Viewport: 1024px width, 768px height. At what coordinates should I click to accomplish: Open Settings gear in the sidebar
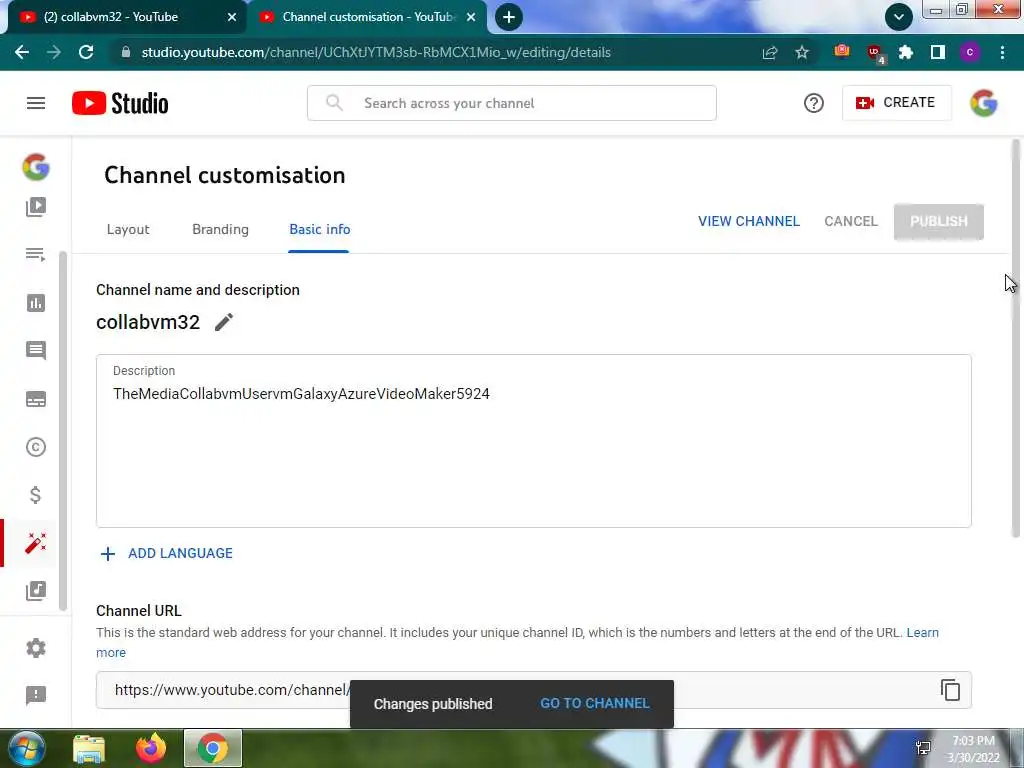(x=36, y=648)
